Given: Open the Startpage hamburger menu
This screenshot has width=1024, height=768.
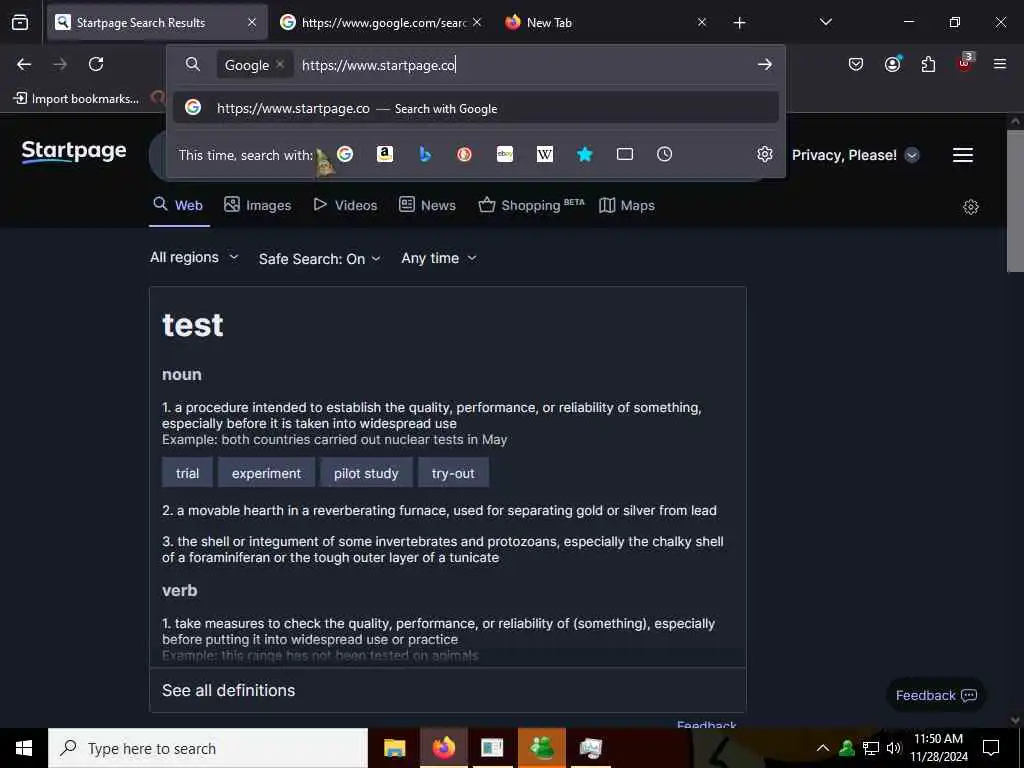Looking at the screenshot, I should (x=963, y=155).
